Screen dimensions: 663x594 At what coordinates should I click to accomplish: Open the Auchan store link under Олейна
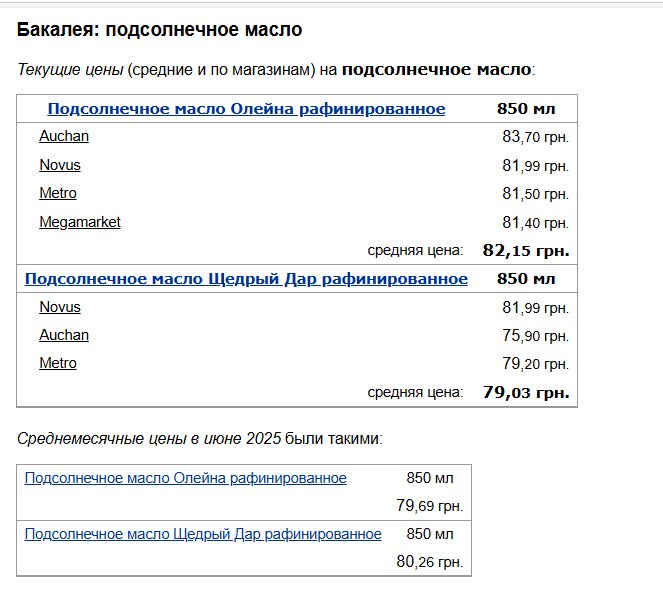[x=64, y=136]
